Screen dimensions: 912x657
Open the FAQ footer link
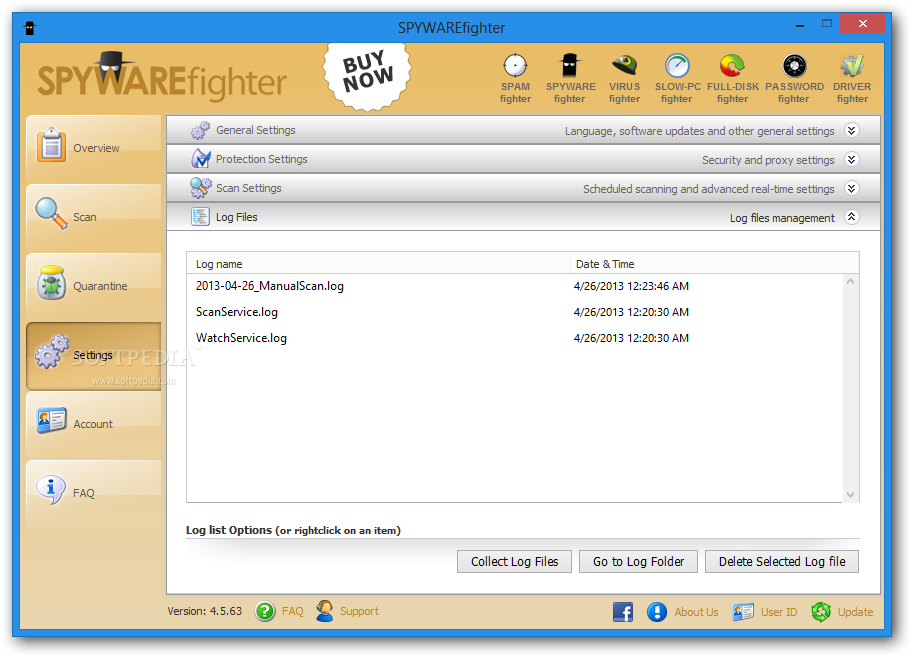[x=293, y=612]
